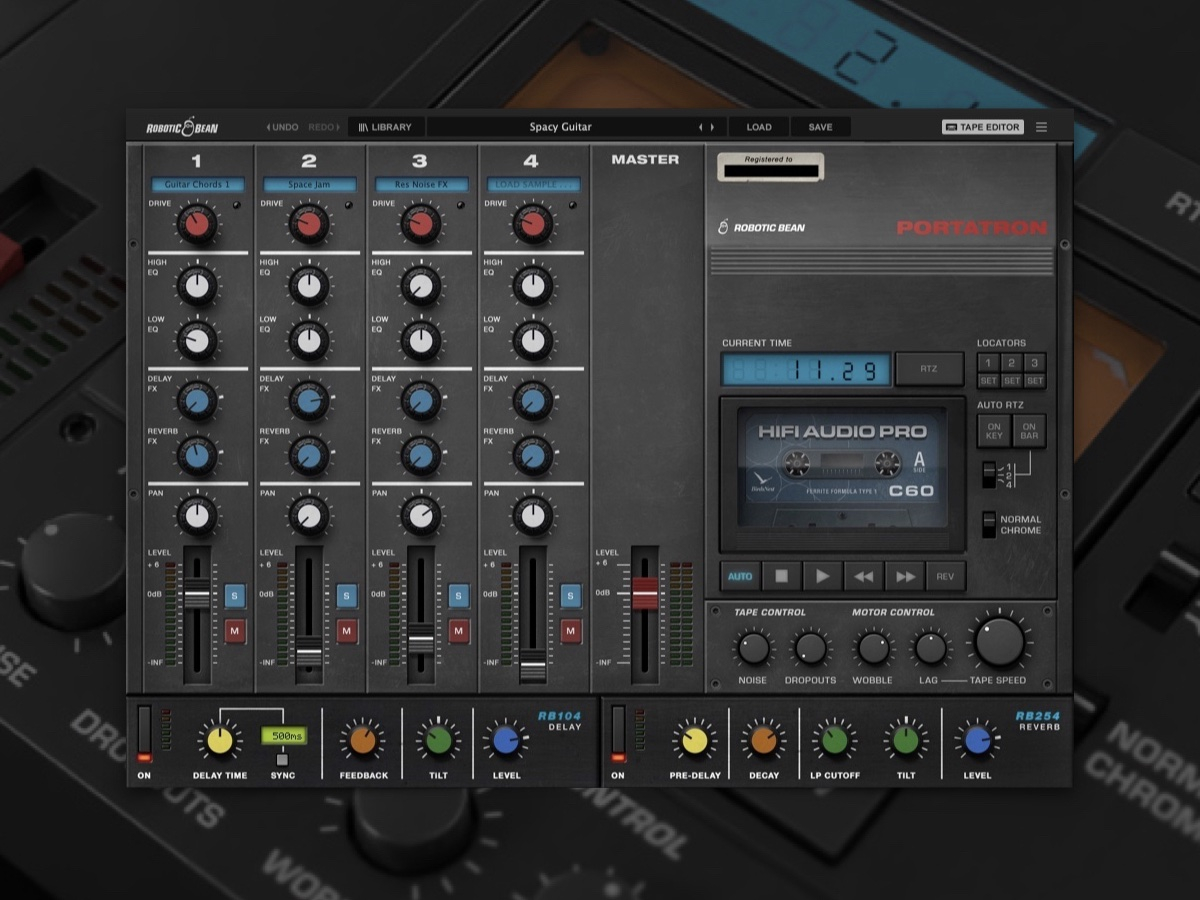1200x900 pixels.
Task: Open the Library browser
Action: tap(385, 127)
